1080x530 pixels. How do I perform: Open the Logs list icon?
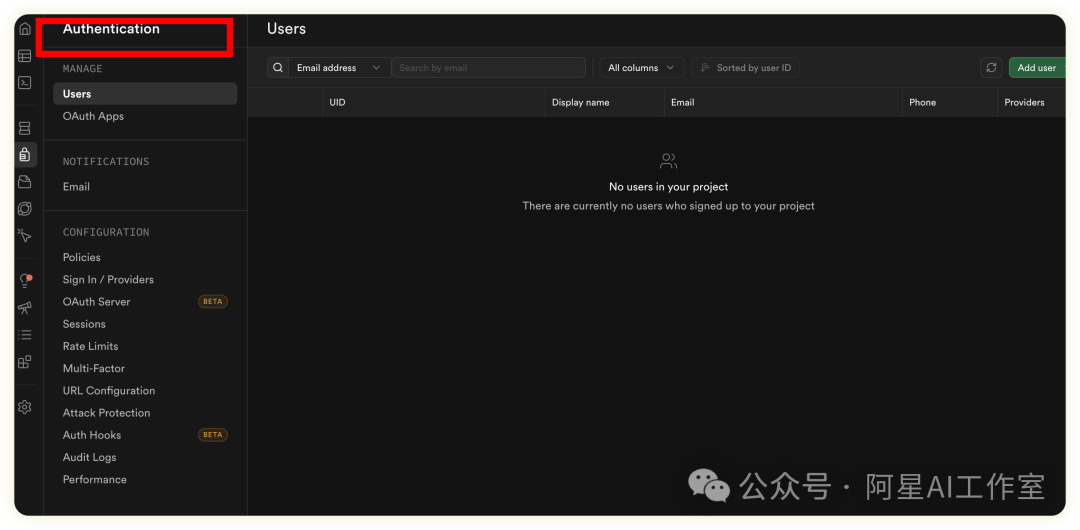pyautogui.click(x=25, y=335)
